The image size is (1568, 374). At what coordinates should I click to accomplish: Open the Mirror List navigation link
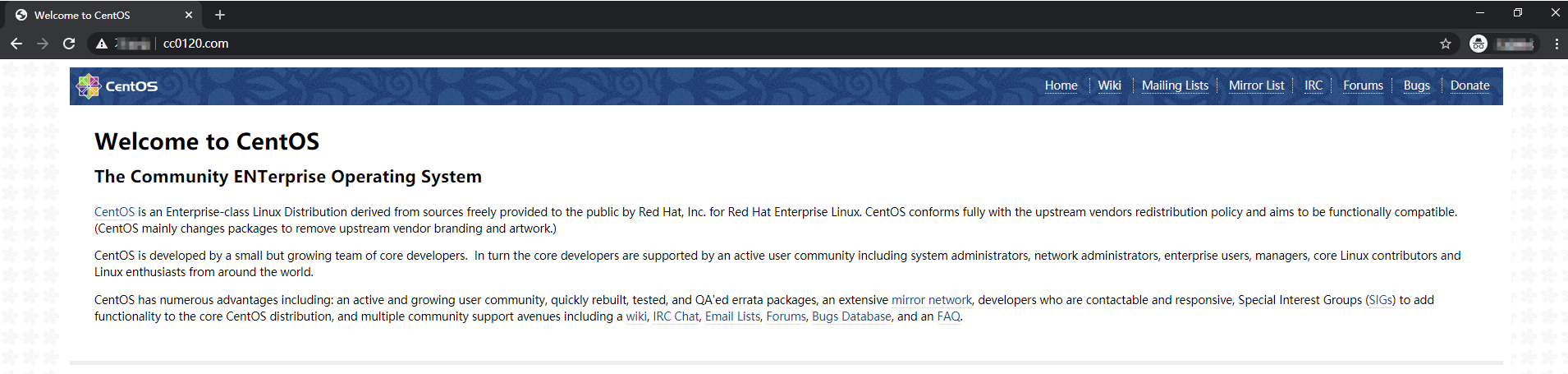click(1256, 85)
